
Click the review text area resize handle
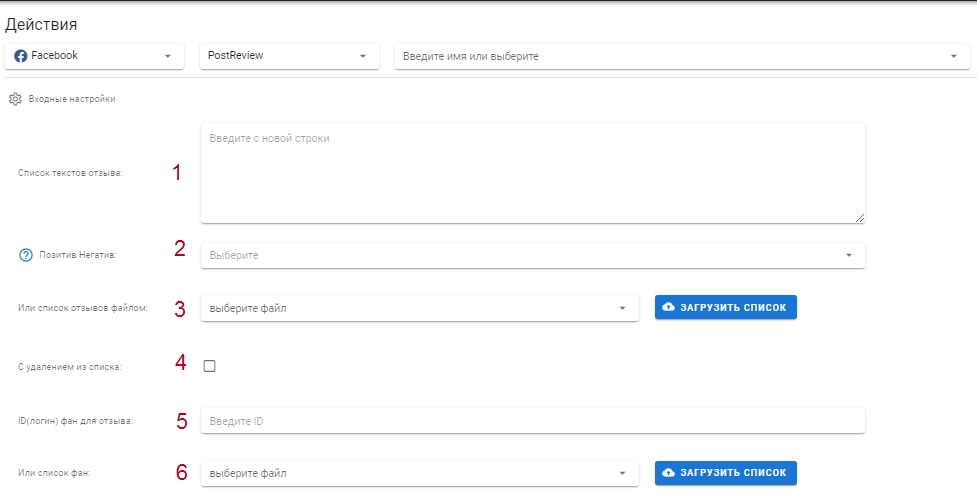coord(860,217)
